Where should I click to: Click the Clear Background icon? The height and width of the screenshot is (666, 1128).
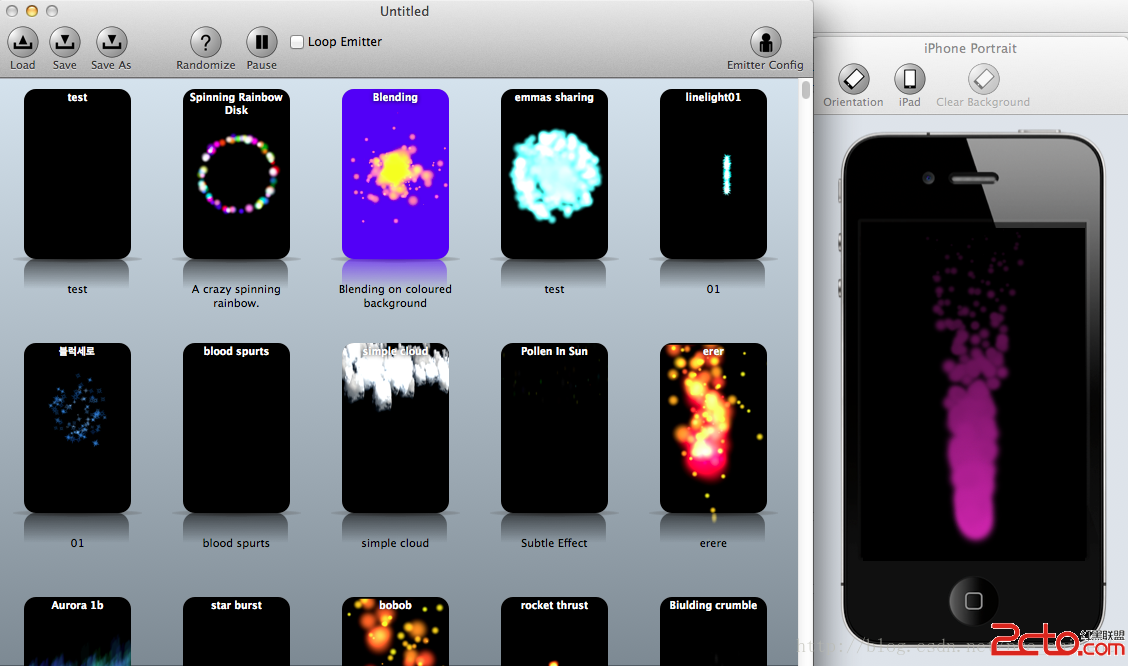[983, 79]
